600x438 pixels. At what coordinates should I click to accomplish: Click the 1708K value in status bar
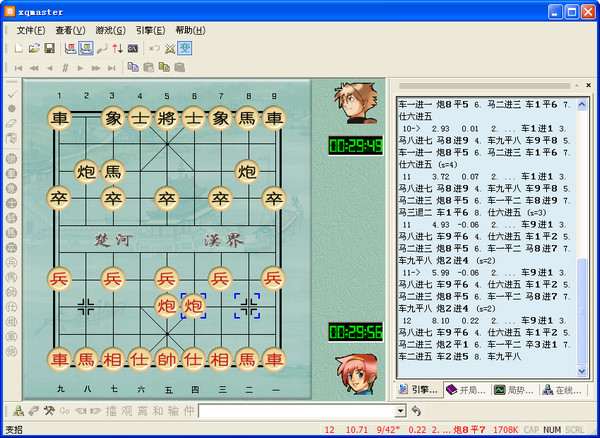point(505,430)
